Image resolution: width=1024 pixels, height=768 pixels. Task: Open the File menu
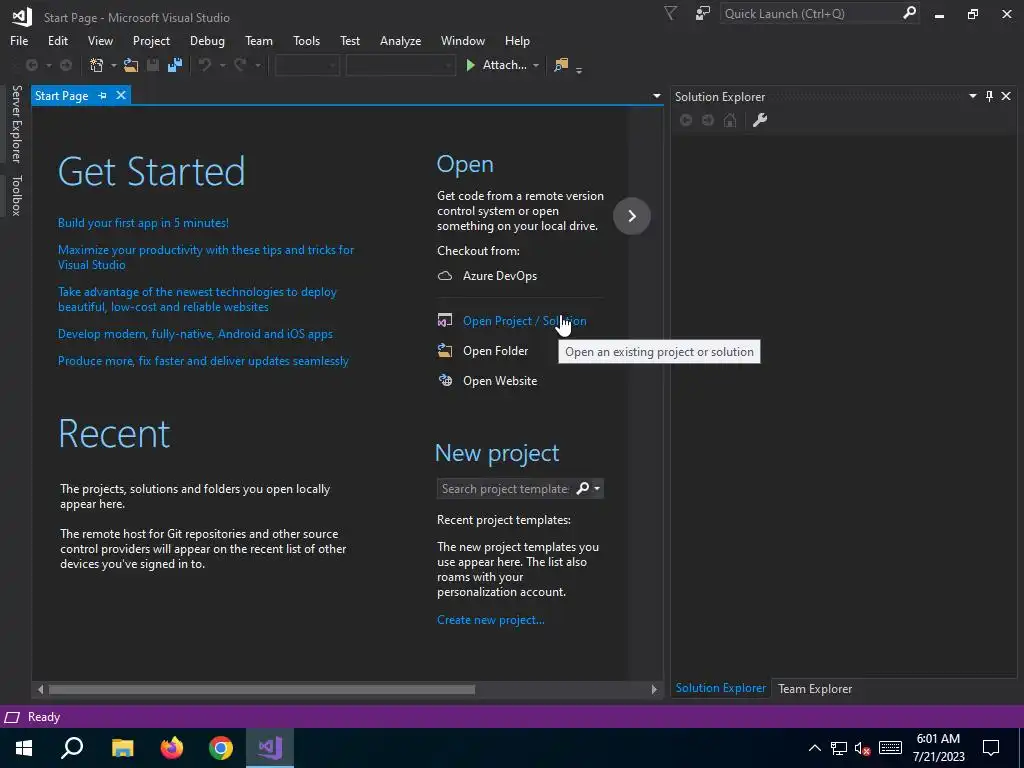(19, 40)
